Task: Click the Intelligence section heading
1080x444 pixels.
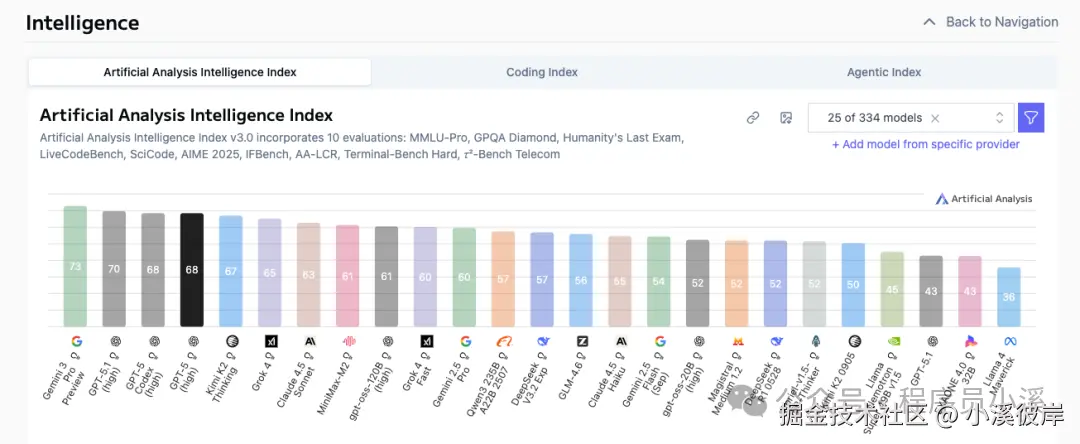Action: 83,23
